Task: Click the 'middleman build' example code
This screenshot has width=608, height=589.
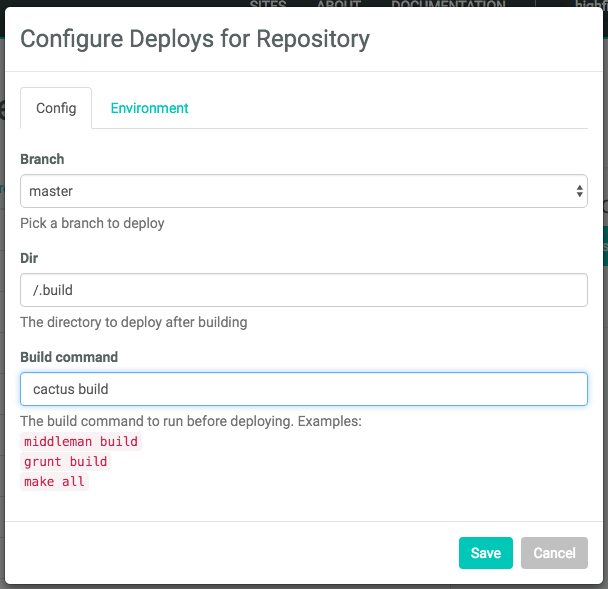Action: pyautogui.click(x=81, y=441)
